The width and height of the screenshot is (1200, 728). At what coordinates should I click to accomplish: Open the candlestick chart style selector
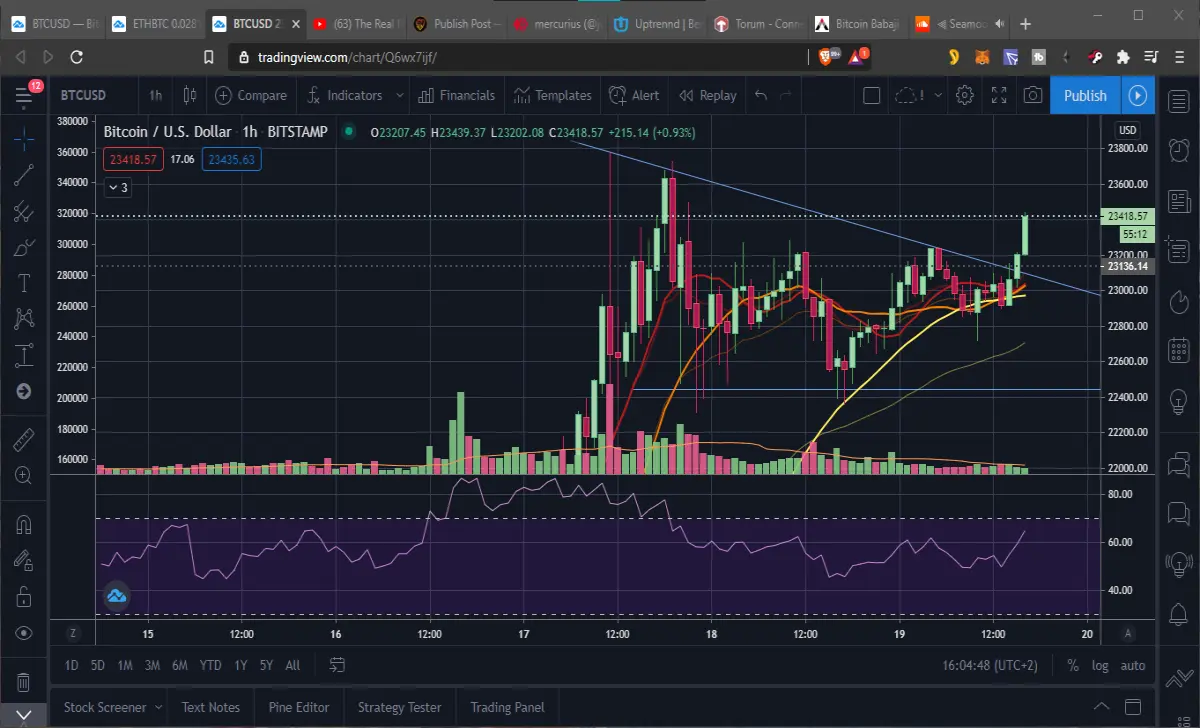point(190,96)
